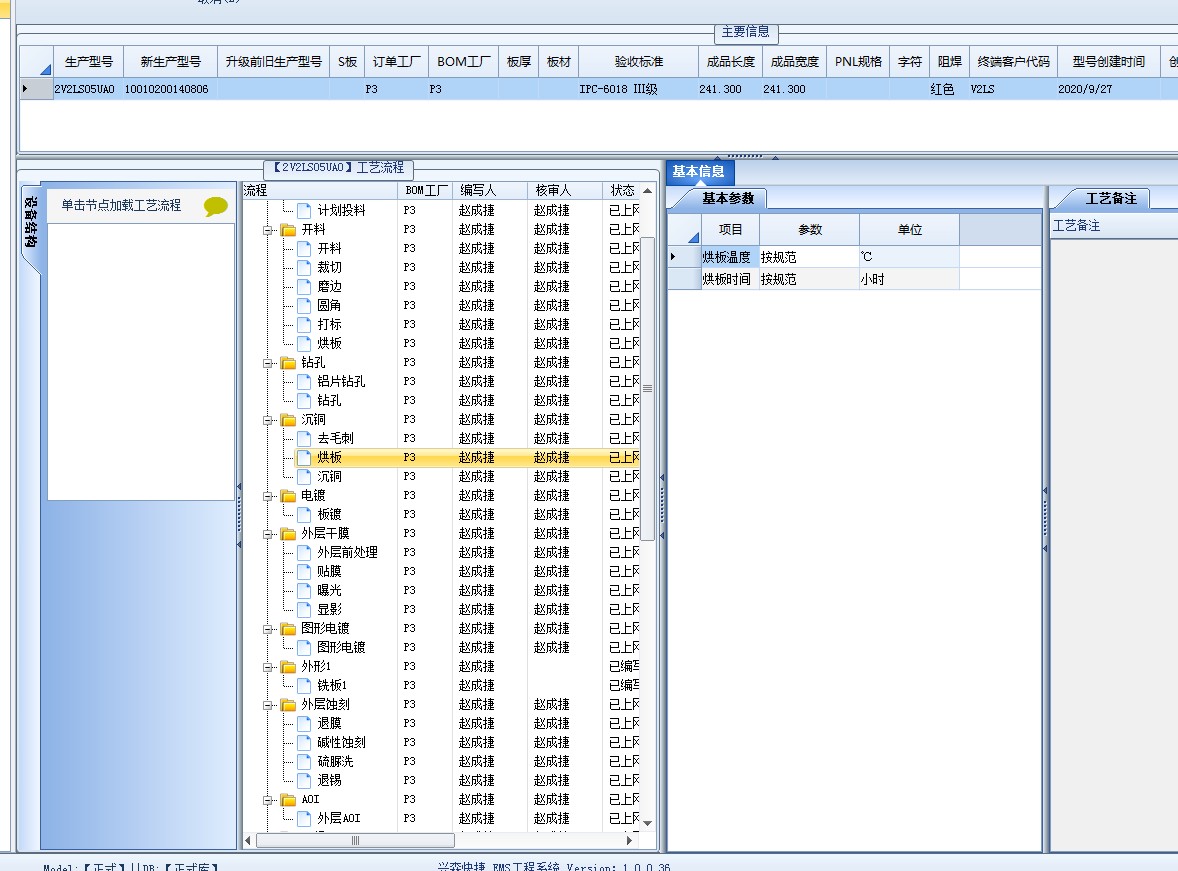Switch to the 基本信息 tab

coord(698,171)
